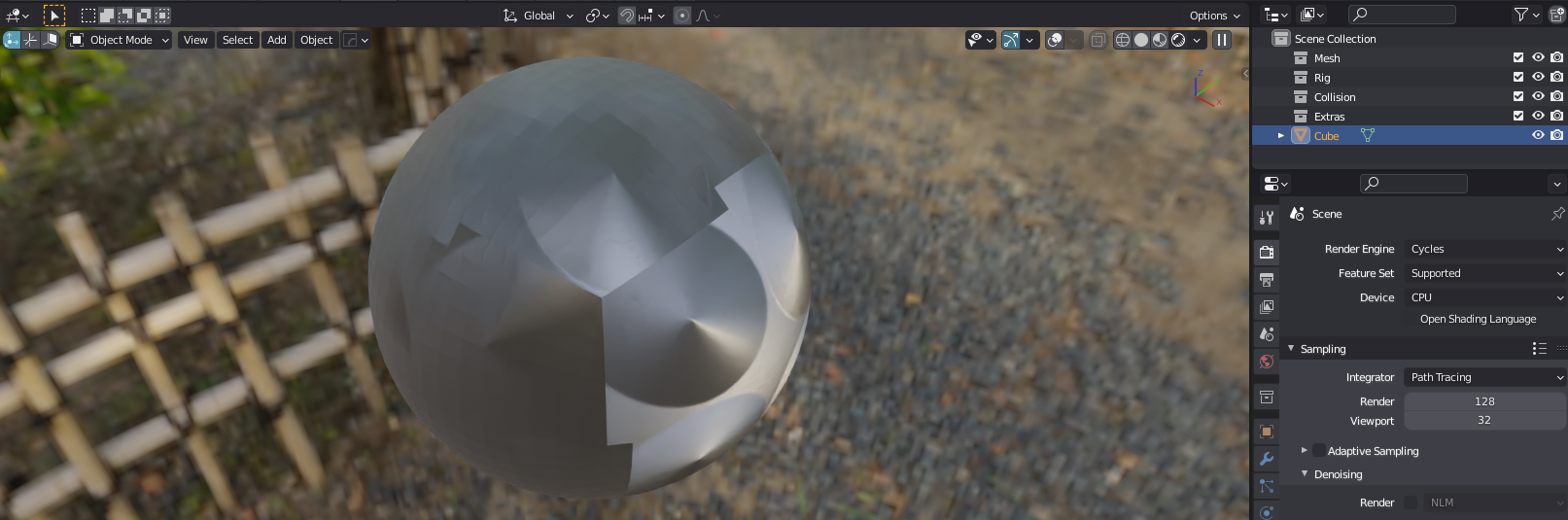Select the Rig collection
Image resolution: width=1568 pixels, height=520 pixels.
(x=1322, y=78)
